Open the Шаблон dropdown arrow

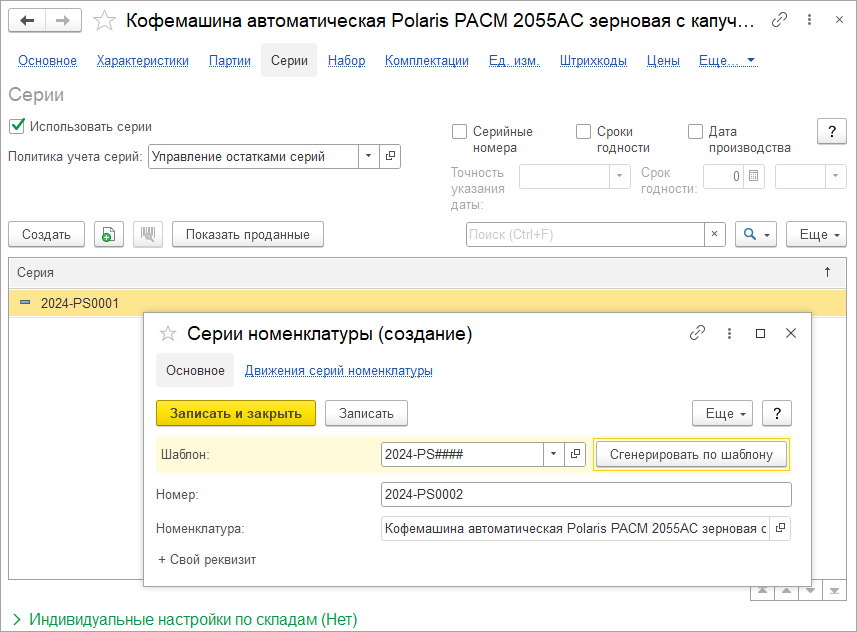[x=554, y=454]
